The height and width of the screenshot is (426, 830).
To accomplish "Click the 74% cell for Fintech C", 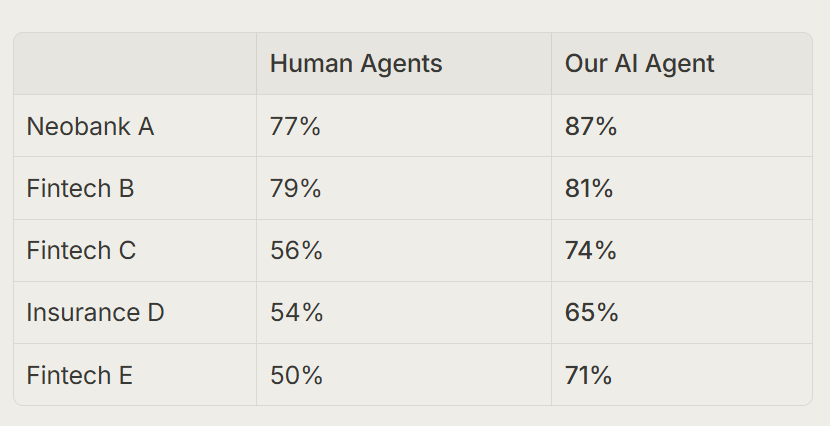I will click(x=682, y=250).
